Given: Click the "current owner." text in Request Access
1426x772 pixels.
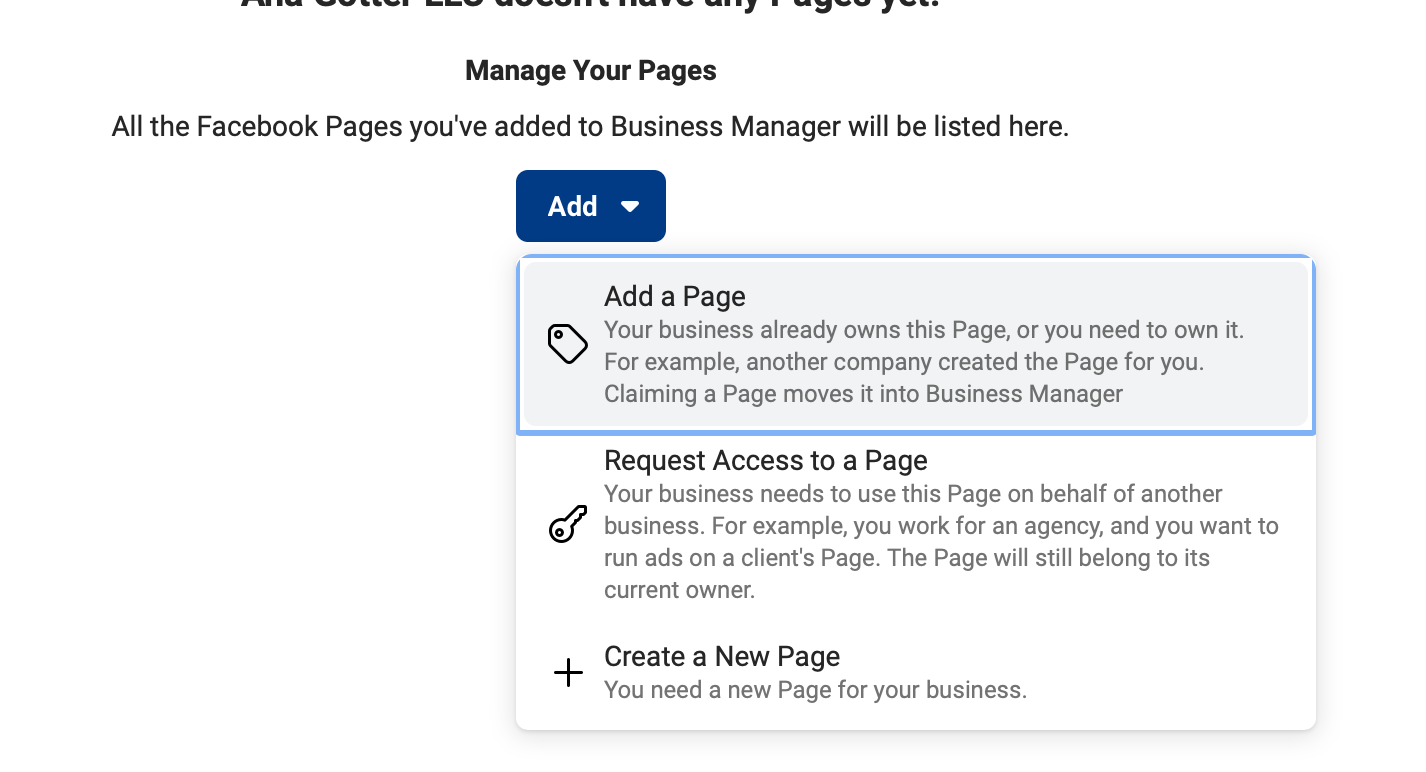Looking at the screenshot, I should pos(679,590).
